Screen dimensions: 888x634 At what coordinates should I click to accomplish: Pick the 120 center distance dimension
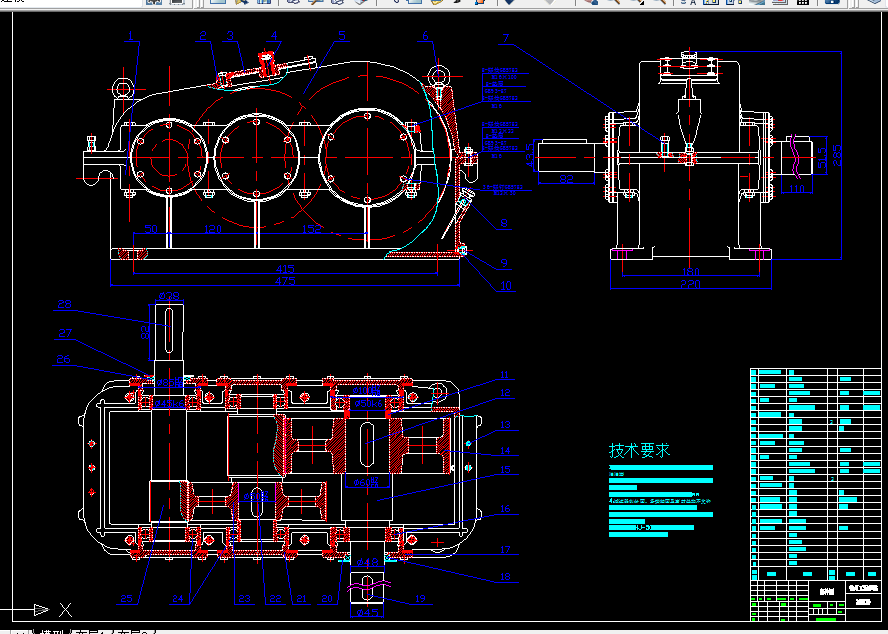[212, 229]
